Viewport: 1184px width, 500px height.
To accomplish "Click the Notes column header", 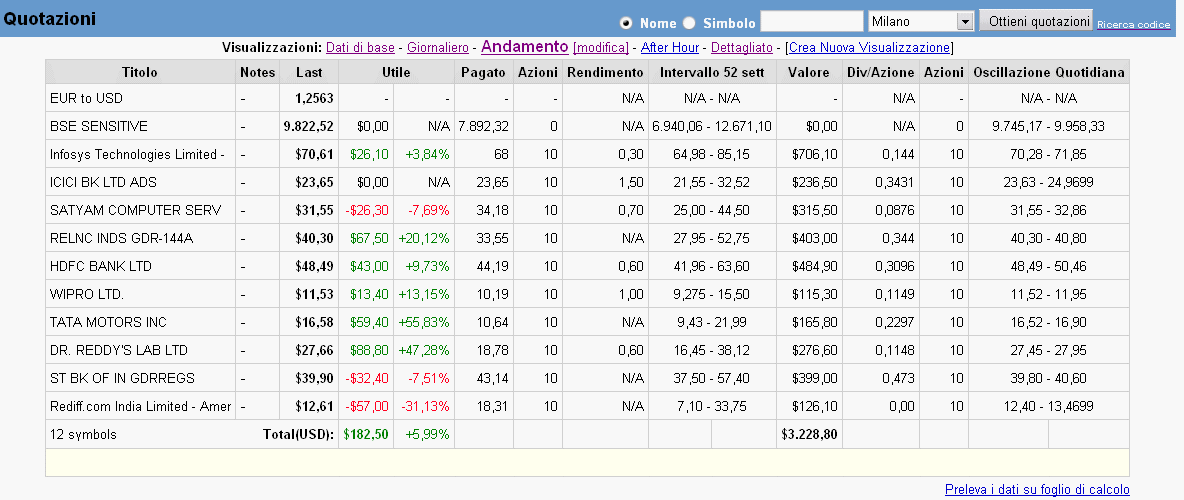I will pyautogui.click(x=257, y=73).
